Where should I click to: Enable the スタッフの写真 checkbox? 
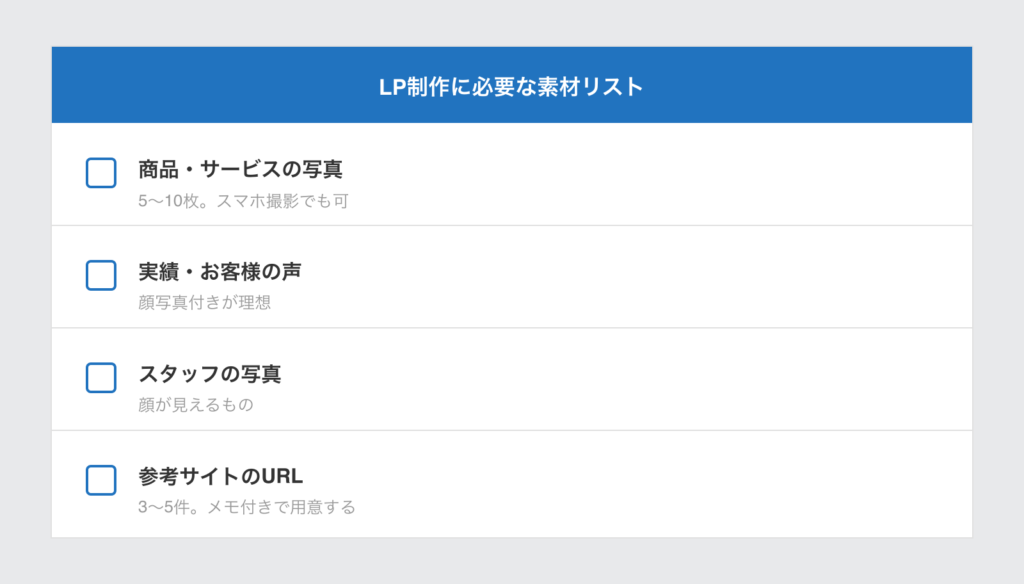101,378
